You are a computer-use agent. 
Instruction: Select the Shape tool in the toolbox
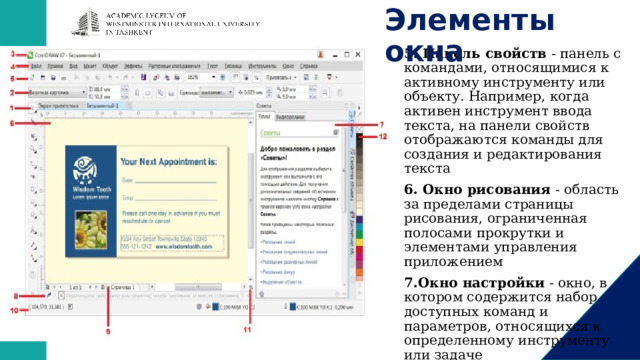(33, 122)
